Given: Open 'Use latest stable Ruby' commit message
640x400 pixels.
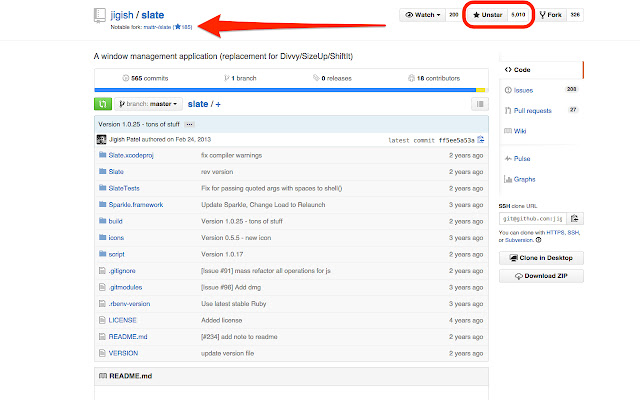Looking at the screenshot, I should pyautogui.click(x=233, y=304).
